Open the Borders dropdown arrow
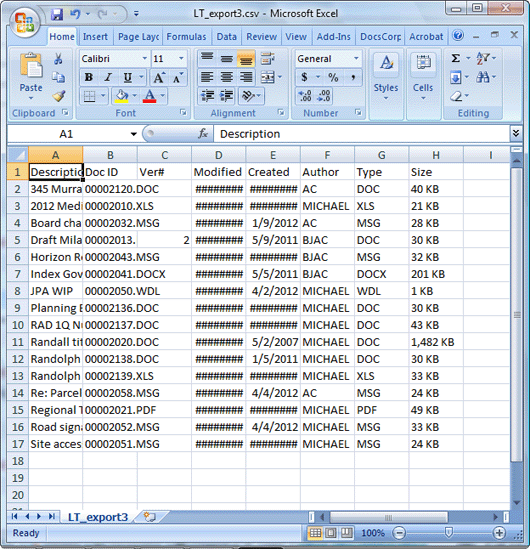The height and width of the screenshot is (549, 530). pos(103,96)
